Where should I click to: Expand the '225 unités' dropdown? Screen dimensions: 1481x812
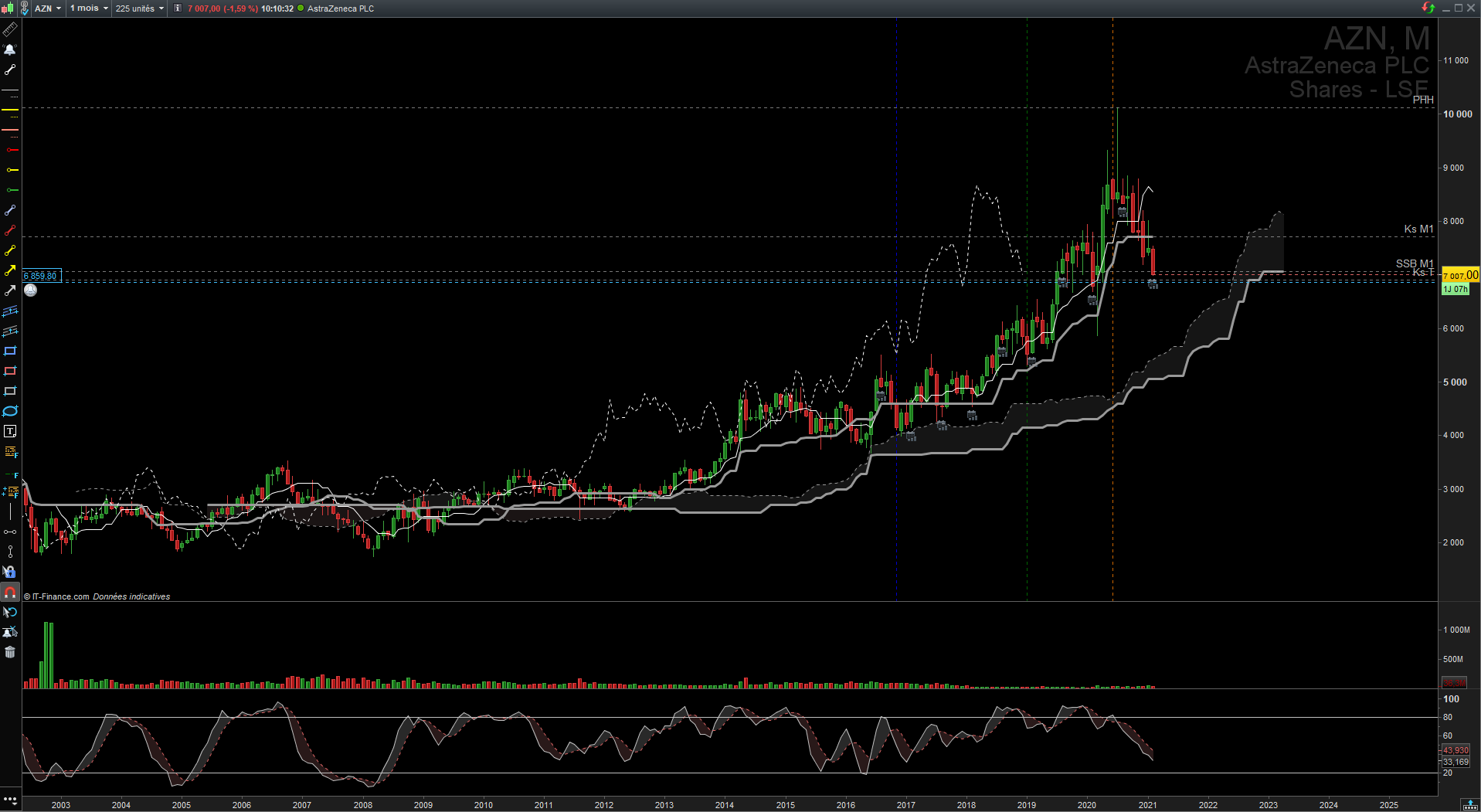click(x=139, y=8)
